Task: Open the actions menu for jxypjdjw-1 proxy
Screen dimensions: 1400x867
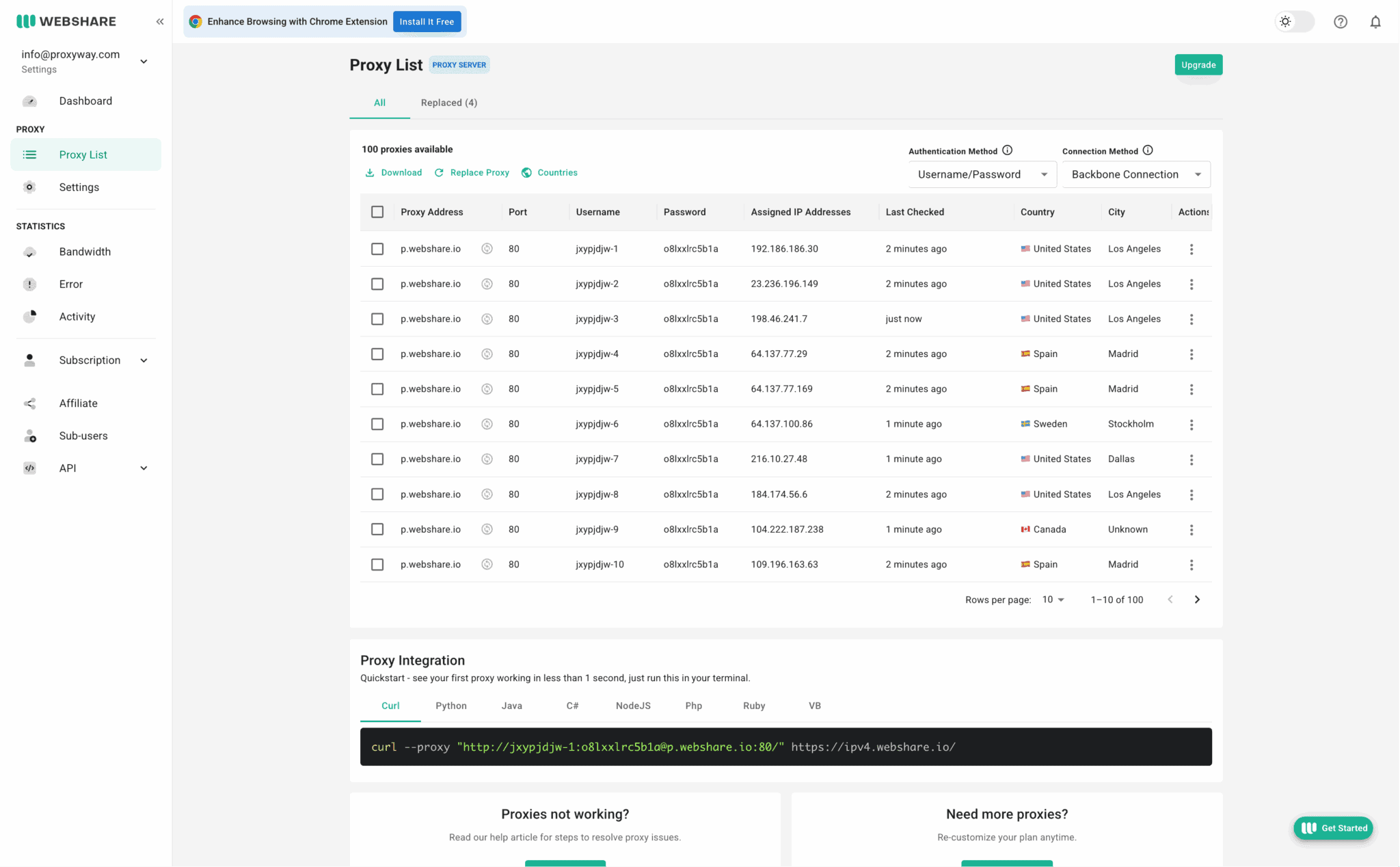Action: tap(1192, 249)
